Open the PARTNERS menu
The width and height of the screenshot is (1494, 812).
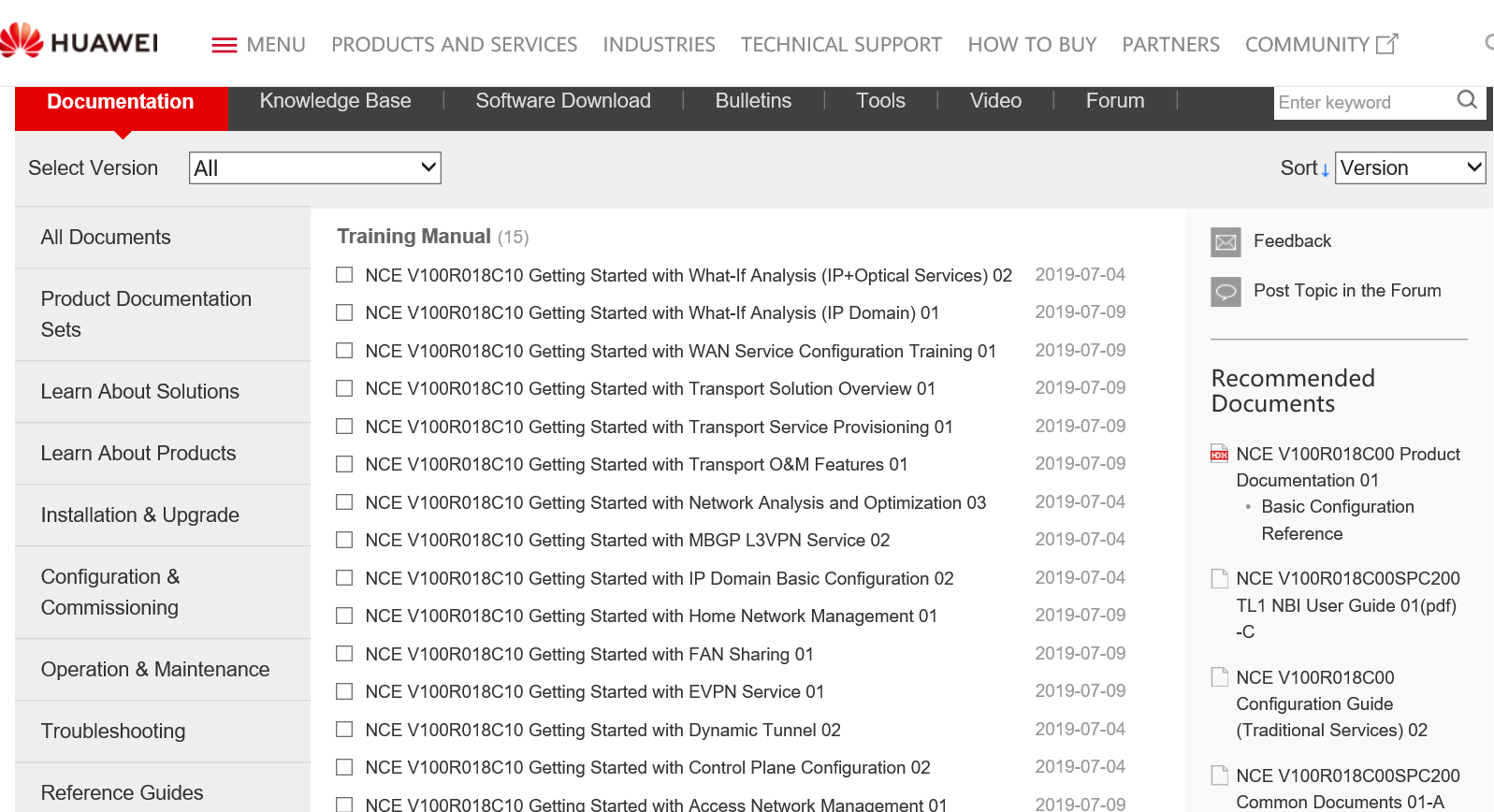(1170, 45)
